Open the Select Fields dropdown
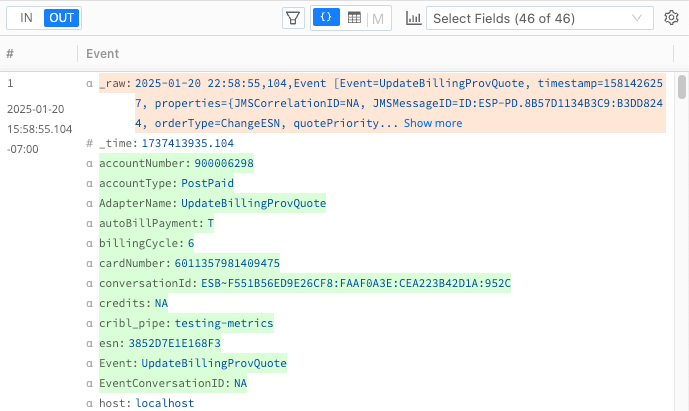The image size is (689, 411). click(540, 18)
